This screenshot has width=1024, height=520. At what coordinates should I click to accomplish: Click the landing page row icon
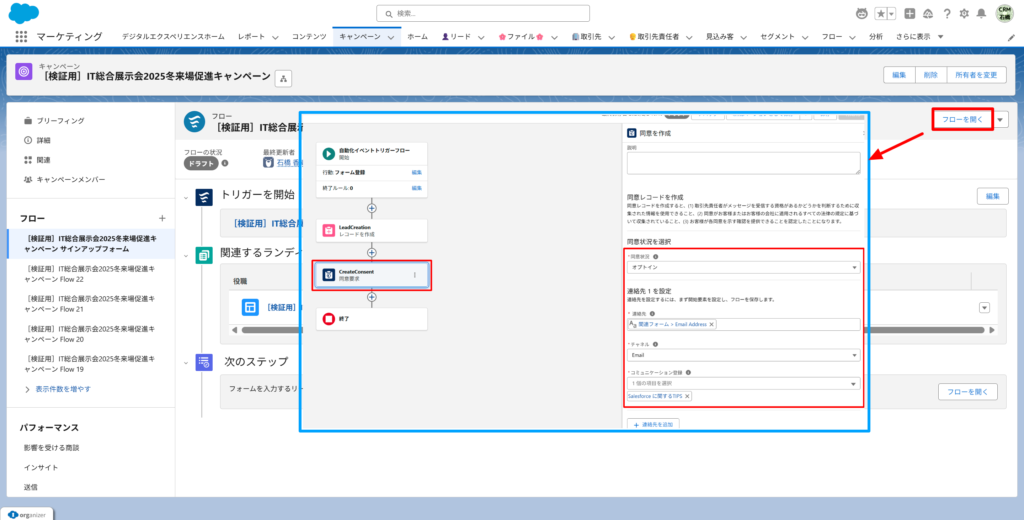250,307
